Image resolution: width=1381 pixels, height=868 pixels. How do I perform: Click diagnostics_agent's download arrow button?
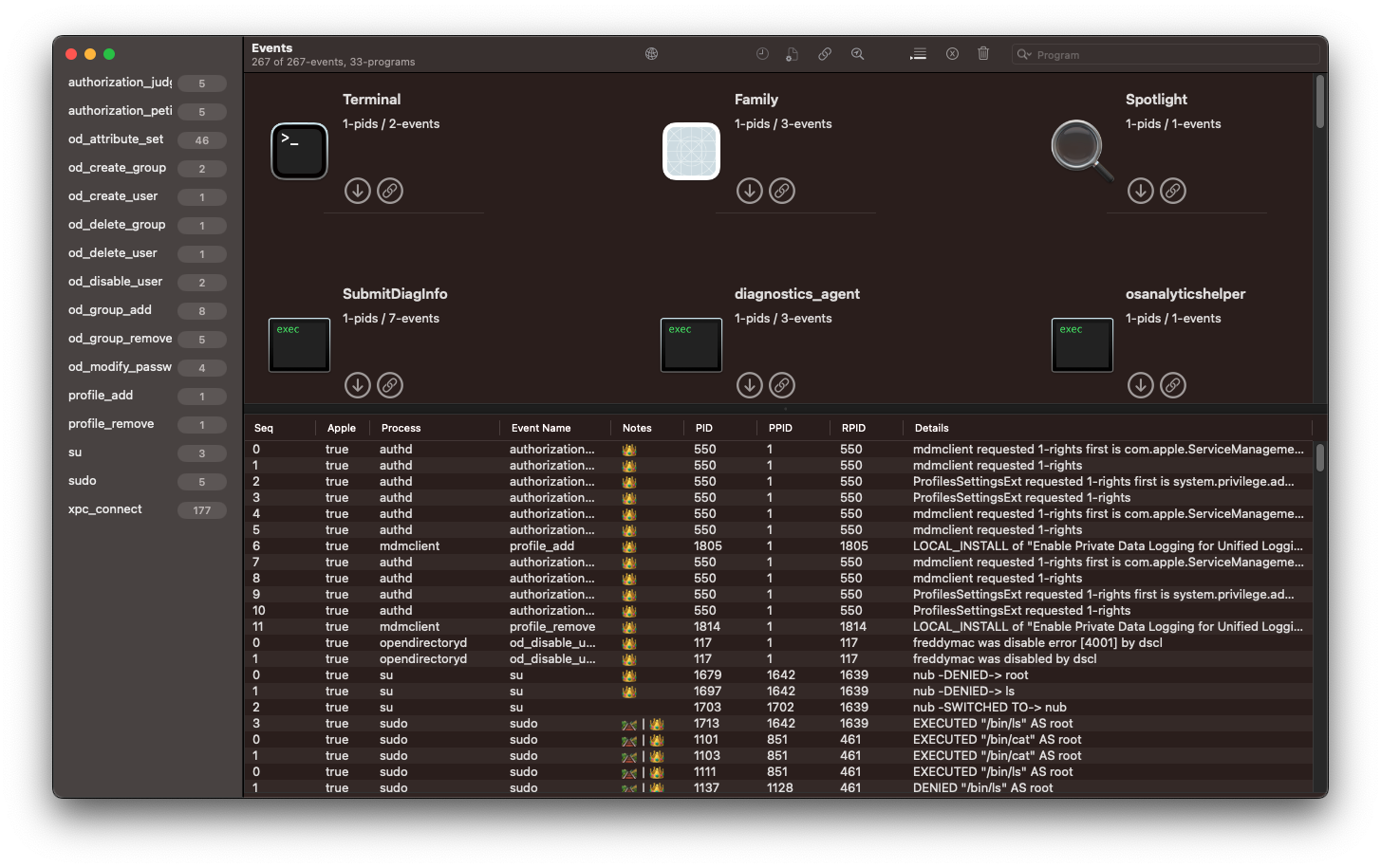750,385
